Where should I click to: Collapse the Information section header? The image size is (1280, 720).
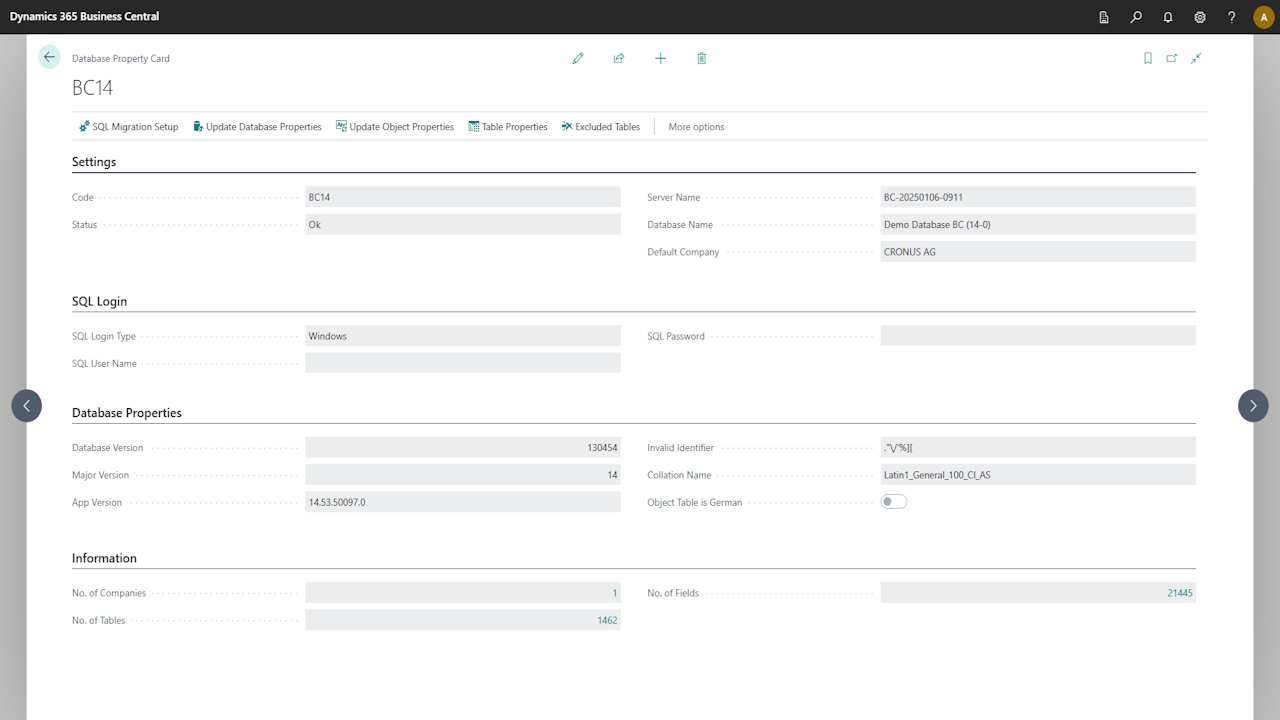click(x=104, y=558)
